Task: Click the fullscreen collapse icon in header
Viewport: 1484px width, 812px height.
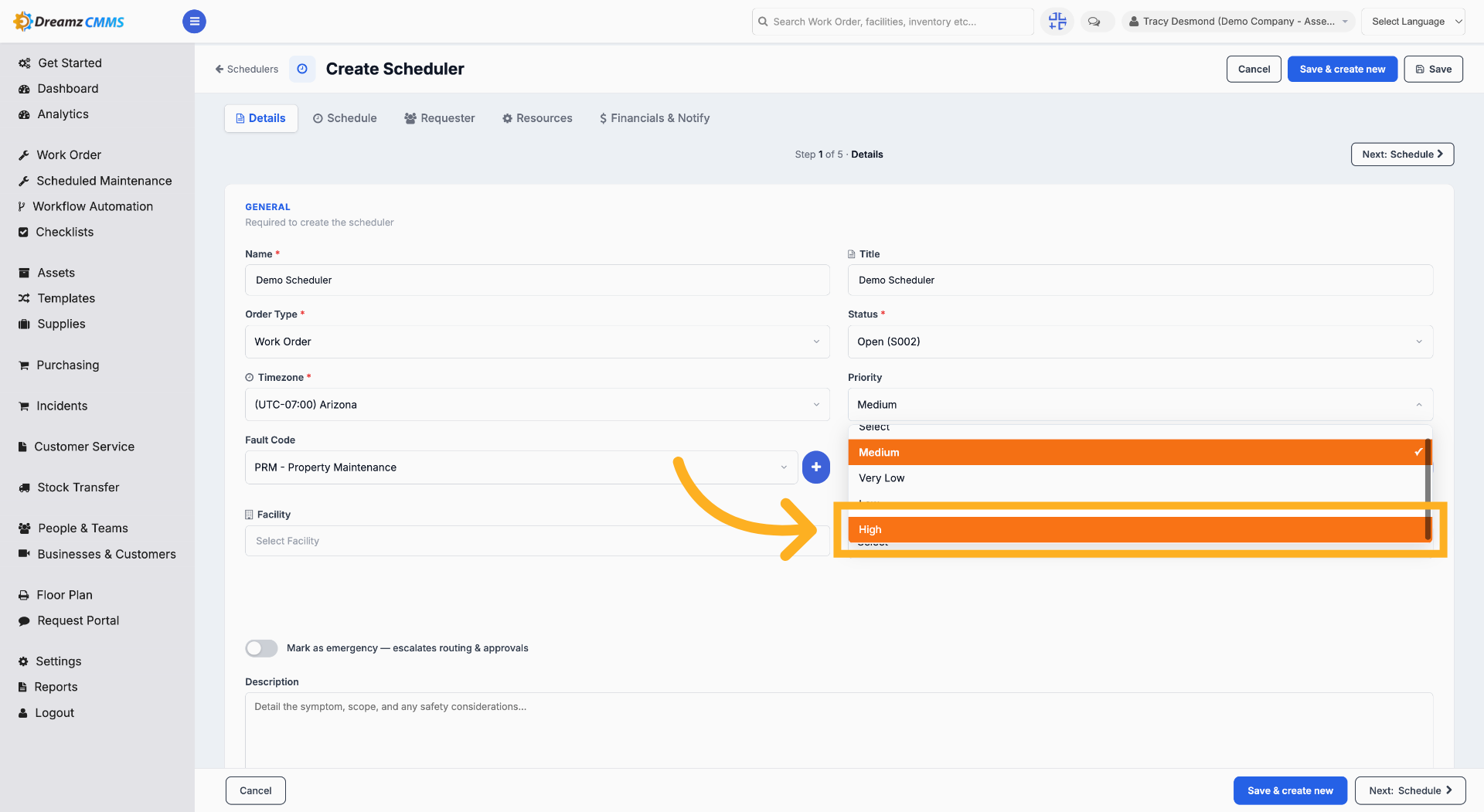Action: click(1057, 22)
